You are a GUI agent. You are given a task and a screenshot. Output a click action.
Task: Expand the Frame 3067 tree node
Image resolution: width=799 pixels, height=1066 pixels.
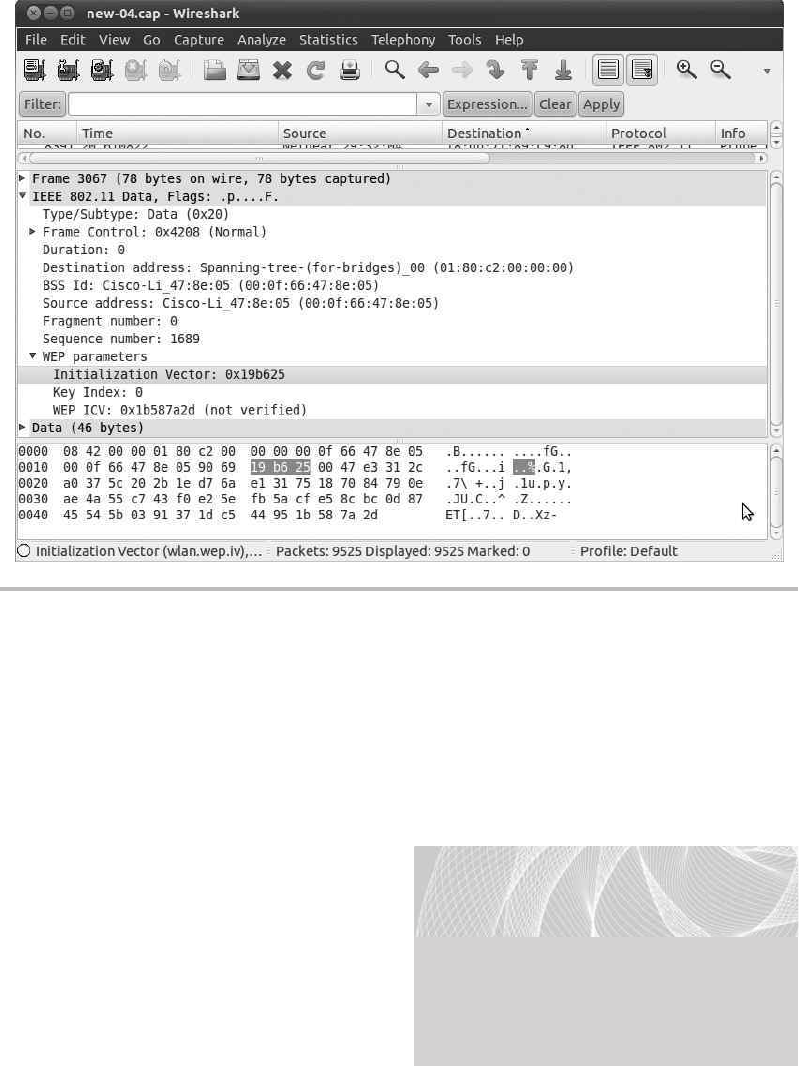pos(22,178)
